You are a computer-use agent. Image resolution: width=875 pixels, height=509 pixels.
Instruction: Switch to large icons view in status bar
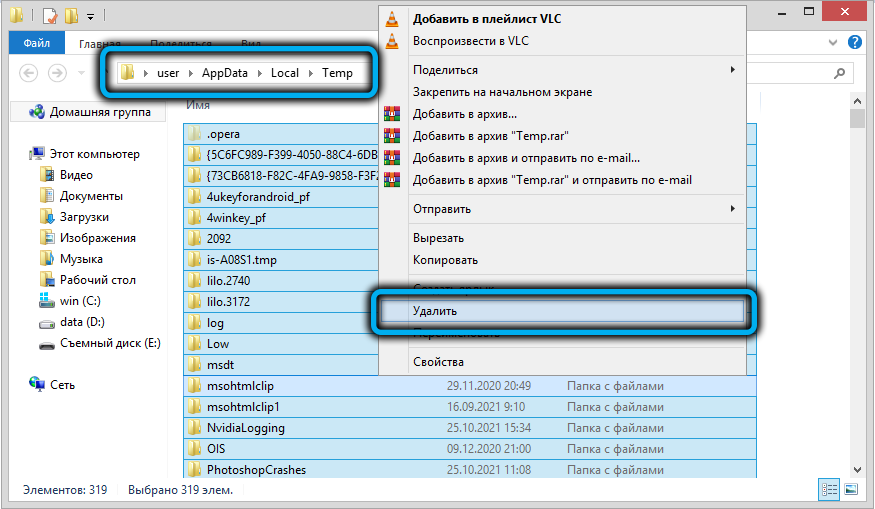pyautogui.click(x=850, y=489)
